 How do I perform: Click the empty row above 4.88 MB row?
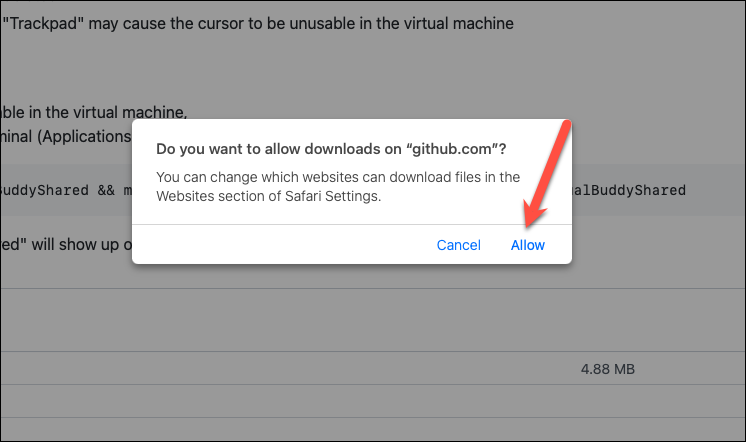[373, 320]
